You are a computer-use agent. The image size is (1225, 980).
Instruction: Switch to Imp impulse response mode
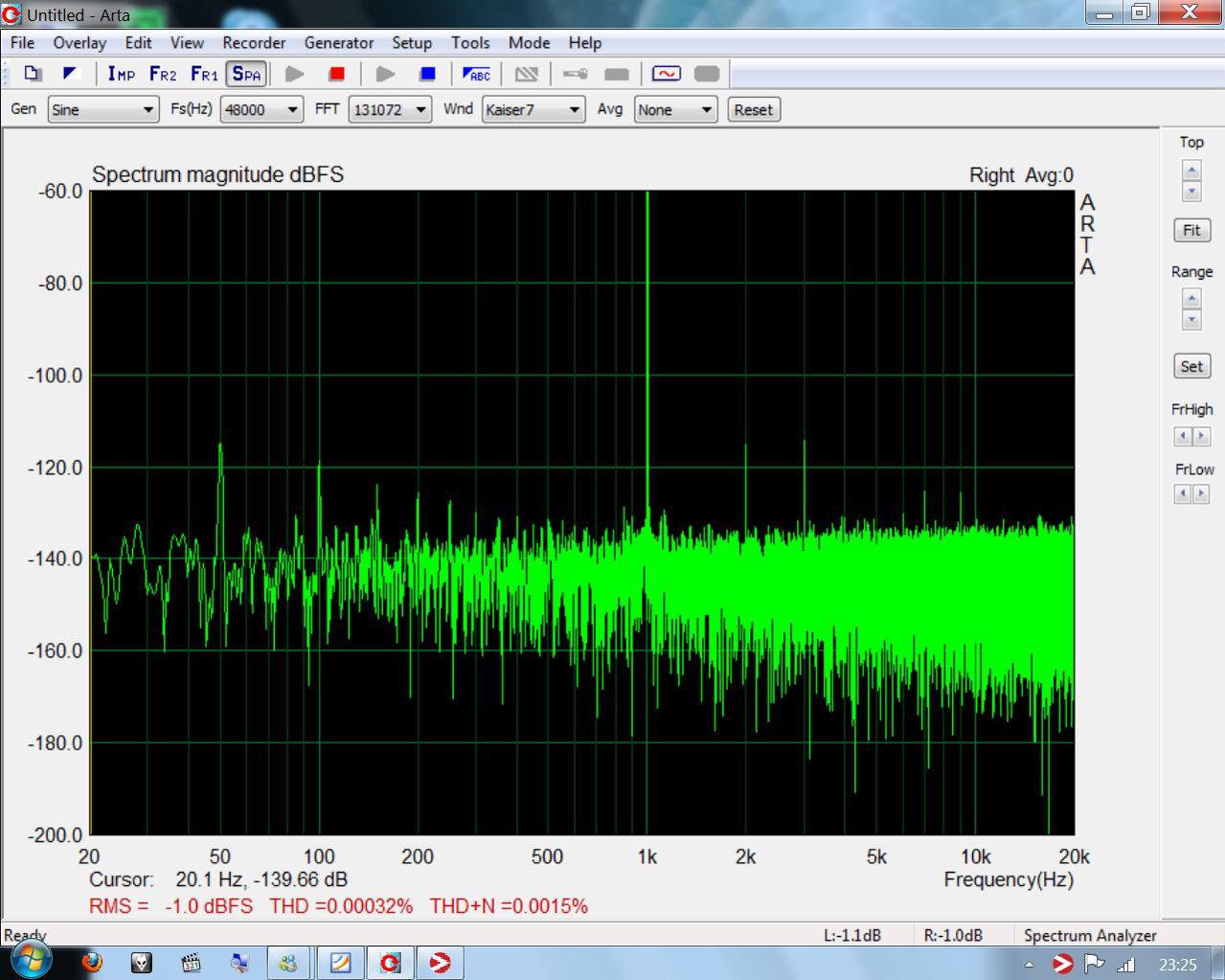(121, 74)
